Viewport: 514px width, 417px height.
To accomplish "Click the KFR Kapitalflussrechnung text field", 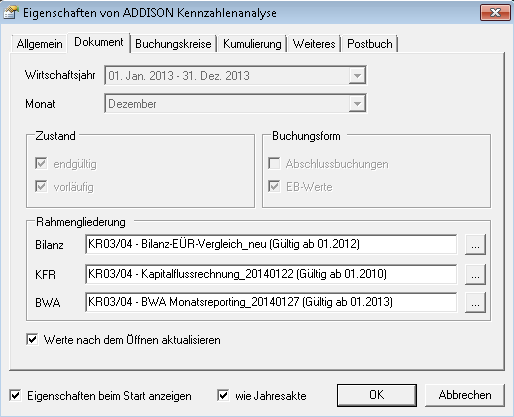I will pyautogui.click(x=271, y=274).
